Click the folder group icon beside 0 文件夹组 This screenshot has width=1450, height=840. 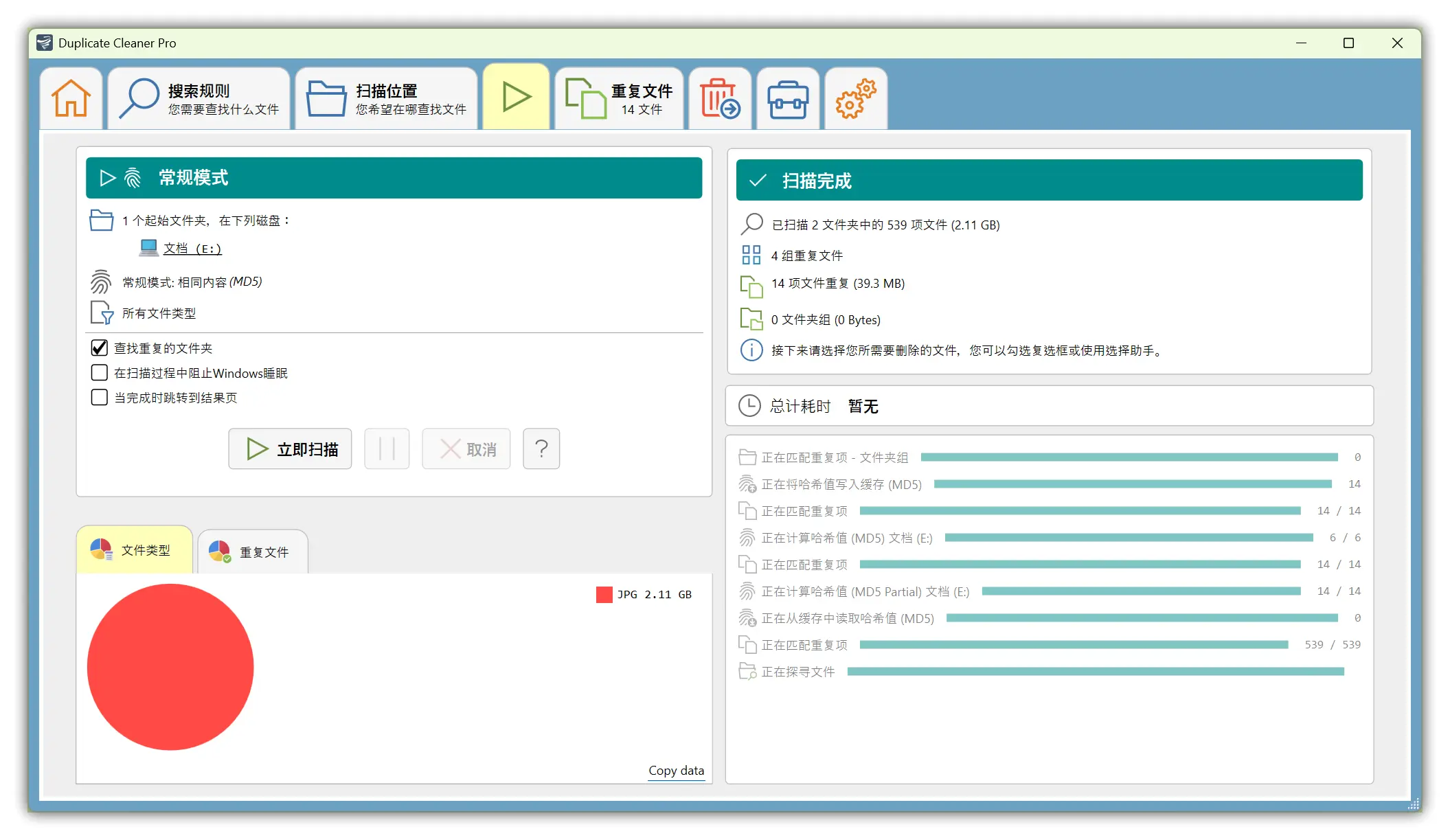(x=751, y=319)
